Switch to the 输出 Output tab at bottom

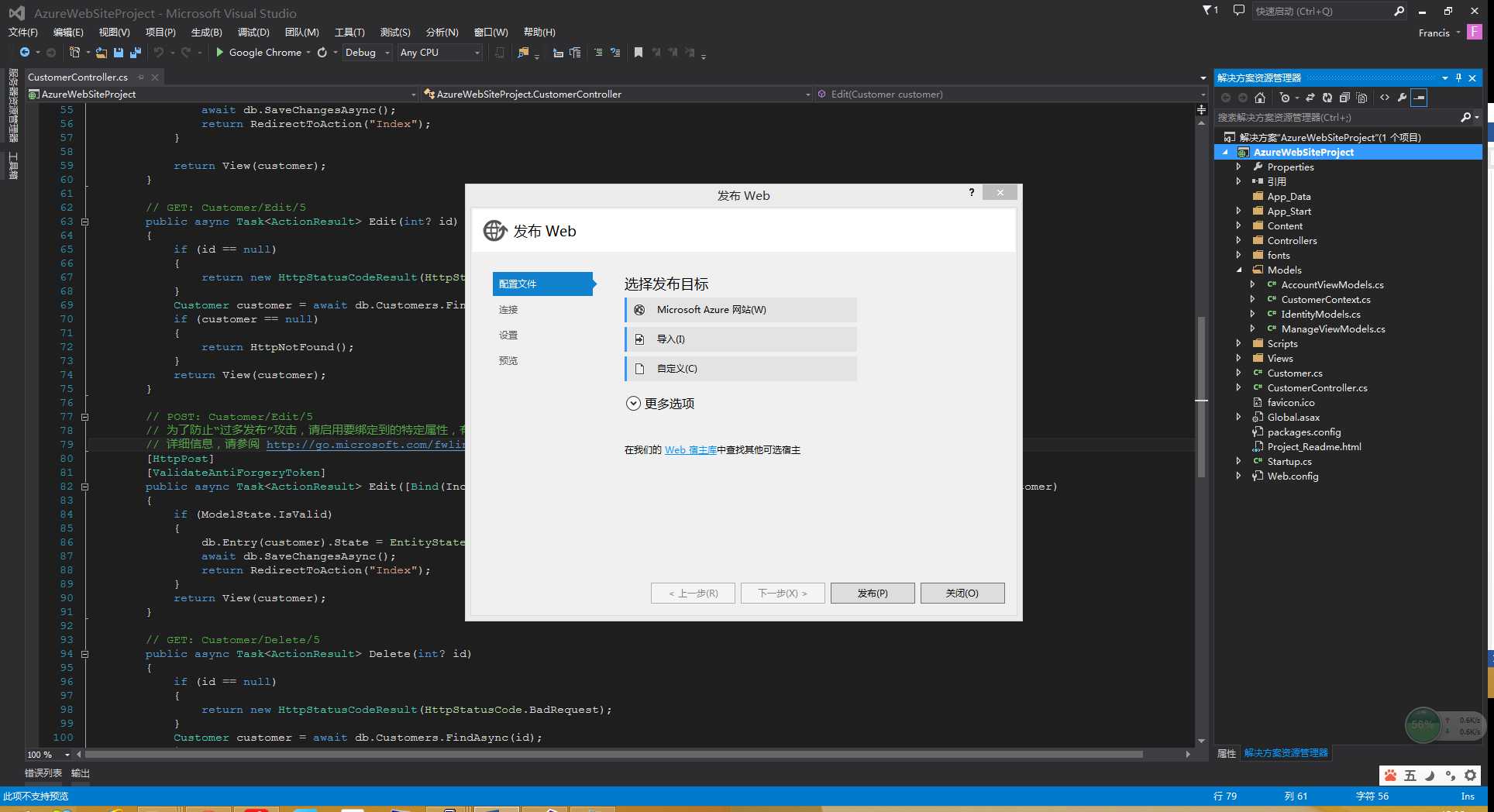(81, 772)
